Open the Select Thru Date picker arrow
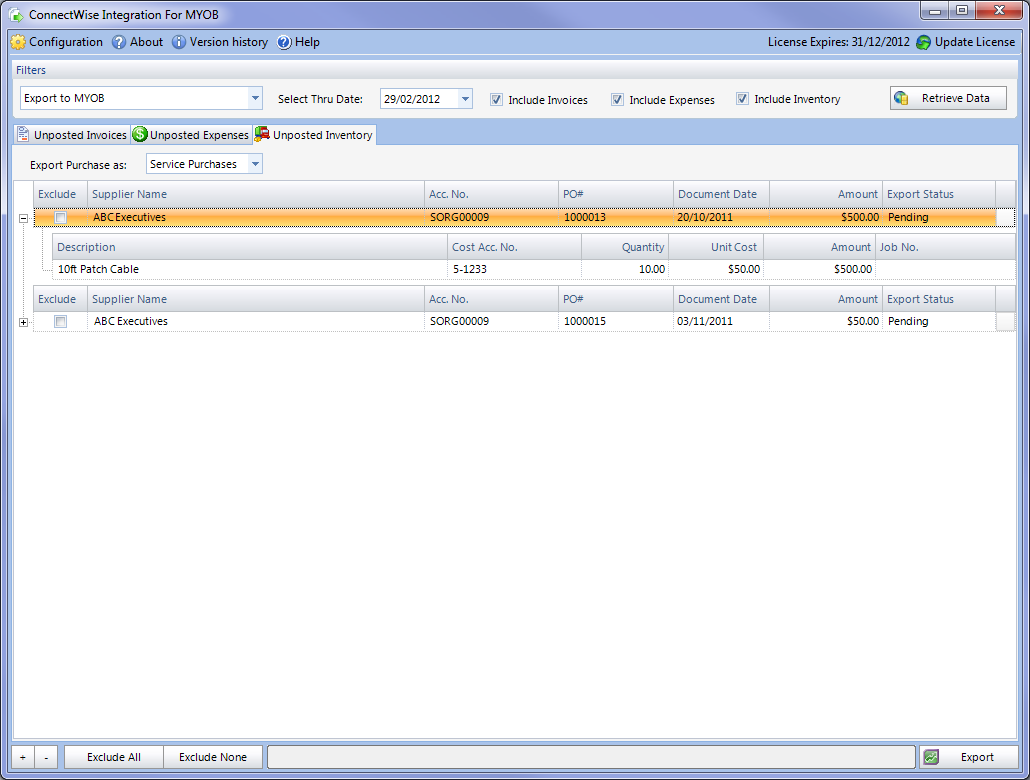 coord(465,99)
